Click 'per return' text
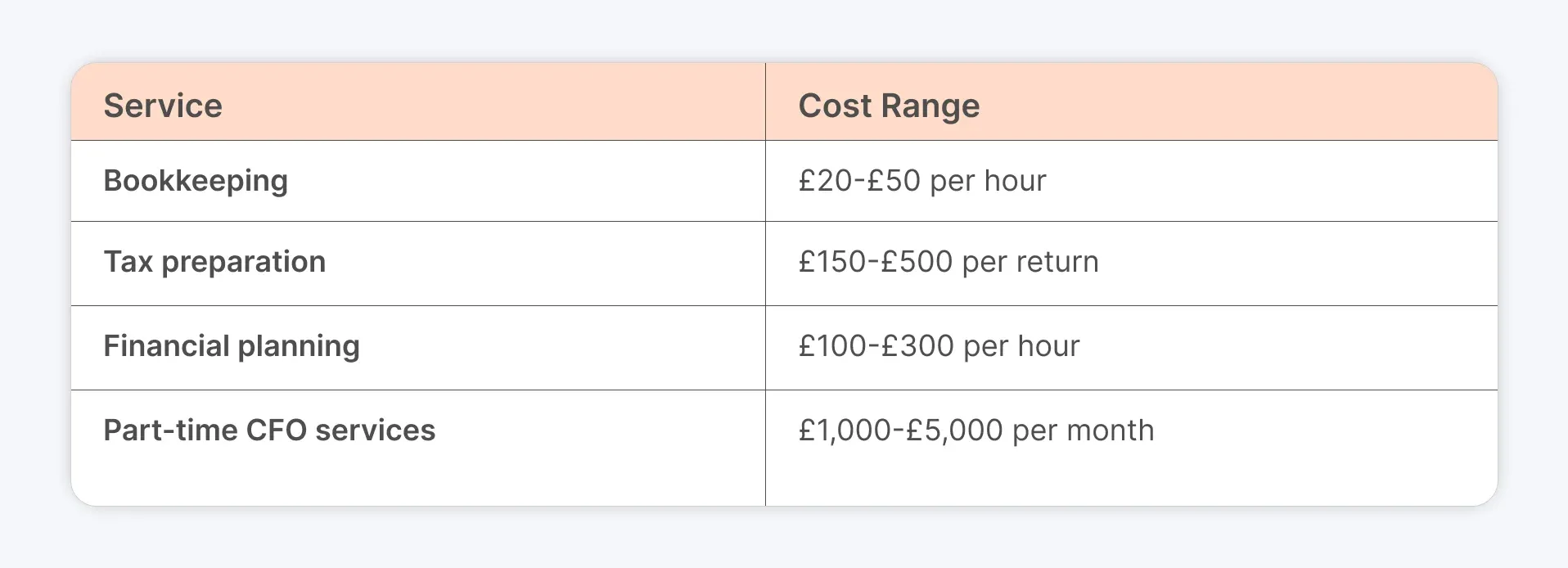 click(x=1030, y=263)
